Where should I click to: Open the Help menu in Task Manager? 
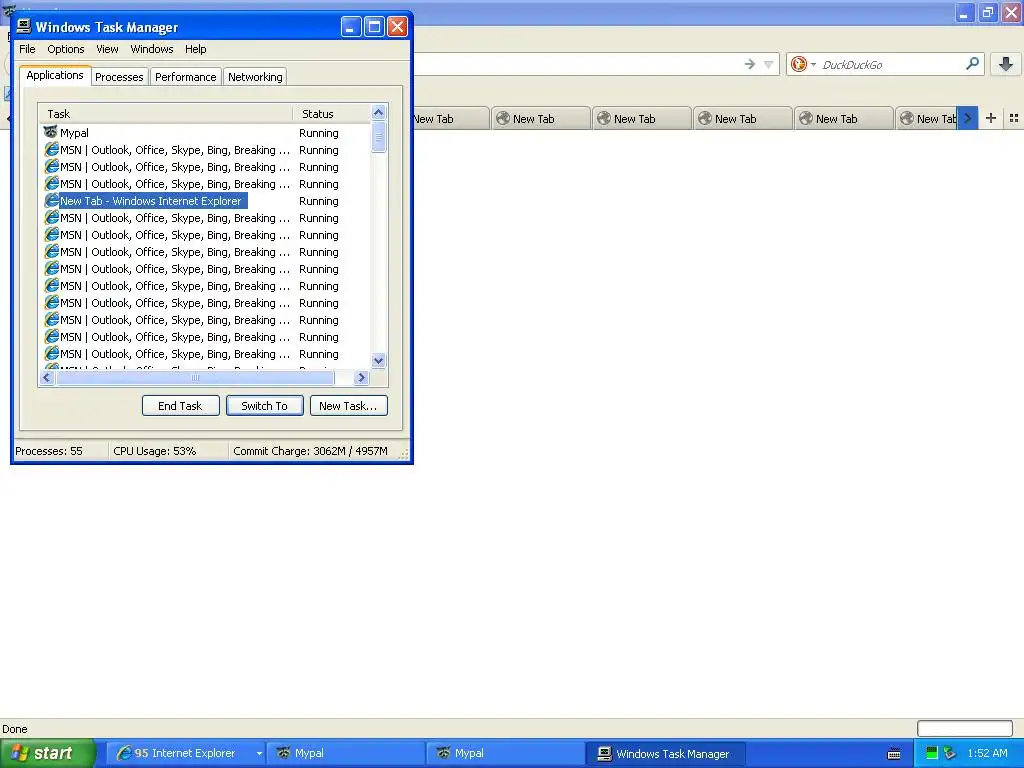click(195, 49)
